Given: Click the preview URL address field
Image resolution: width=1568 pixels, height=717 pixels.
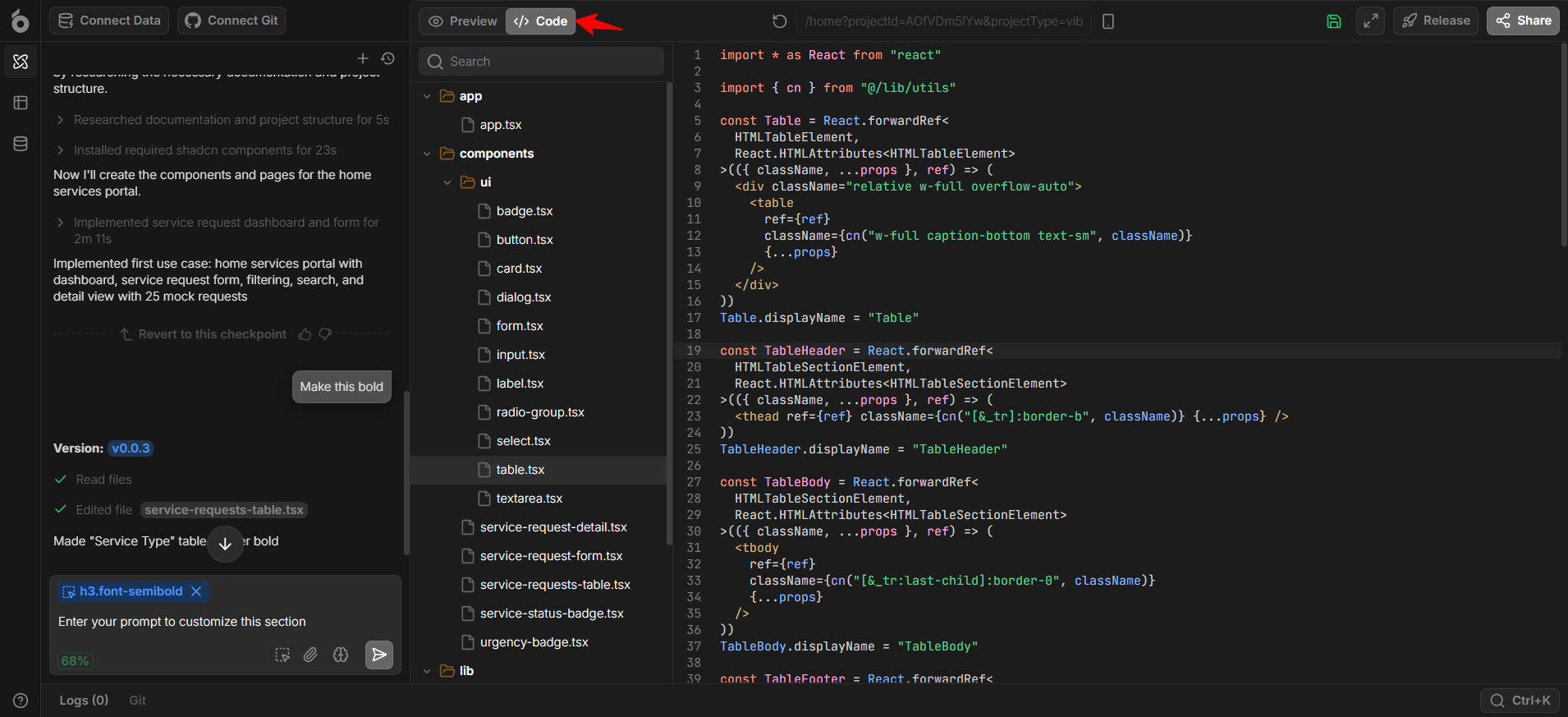Looking at the screenshot, I should [944, 21].
